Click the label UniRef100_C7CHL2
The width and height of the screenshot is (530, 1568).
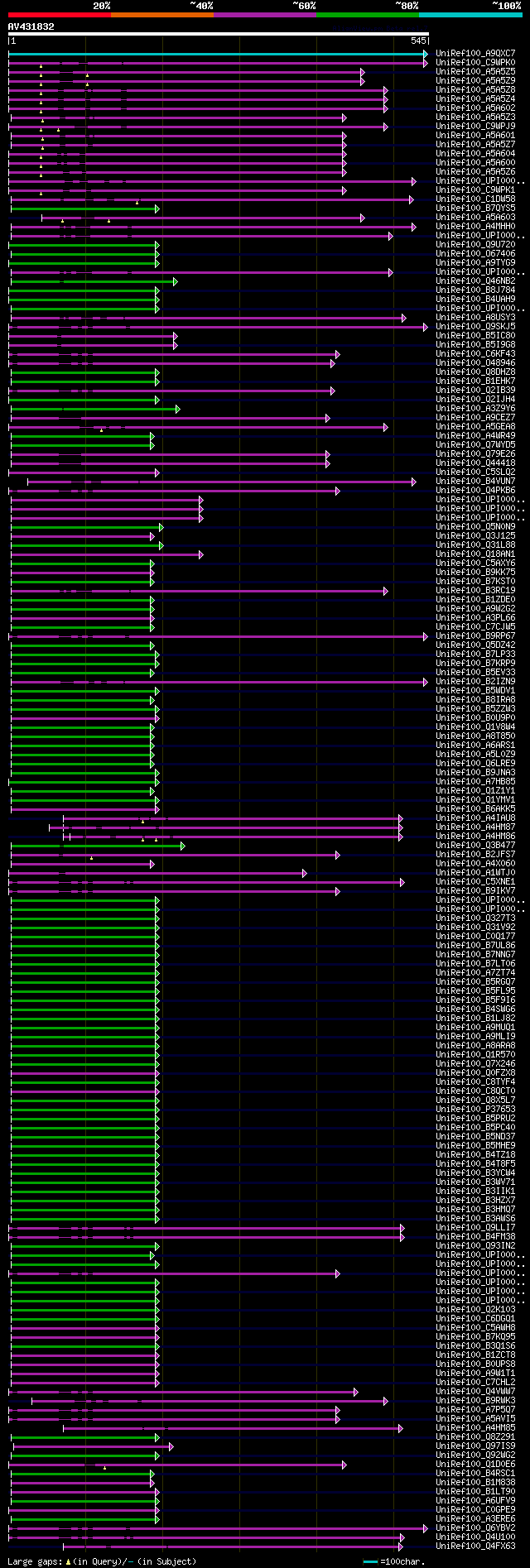[475, 1383]
